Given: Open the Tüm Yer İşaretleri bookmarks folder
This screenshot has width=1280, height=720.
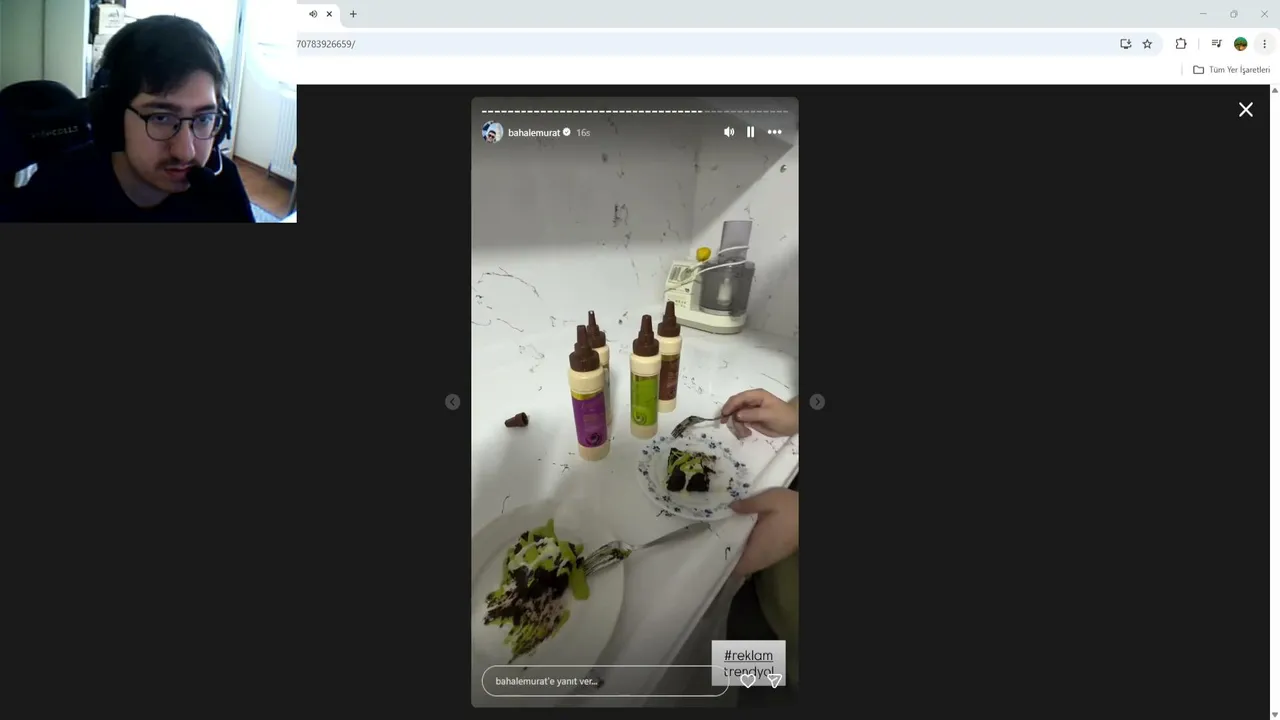Looking at the screenshot, I should [x=1231, y=70].
